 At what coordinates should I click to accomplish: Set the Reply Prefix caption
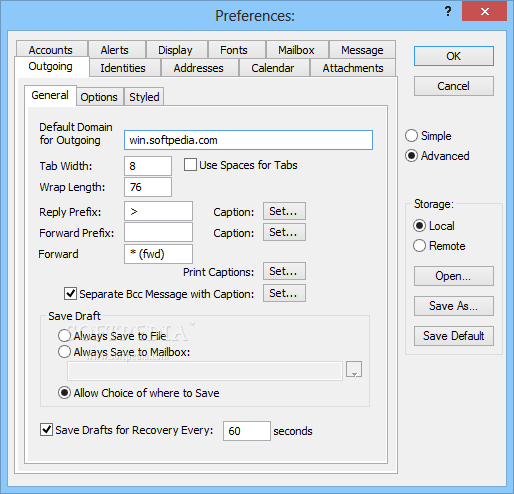pyautogui.click(x=284, y=211)
